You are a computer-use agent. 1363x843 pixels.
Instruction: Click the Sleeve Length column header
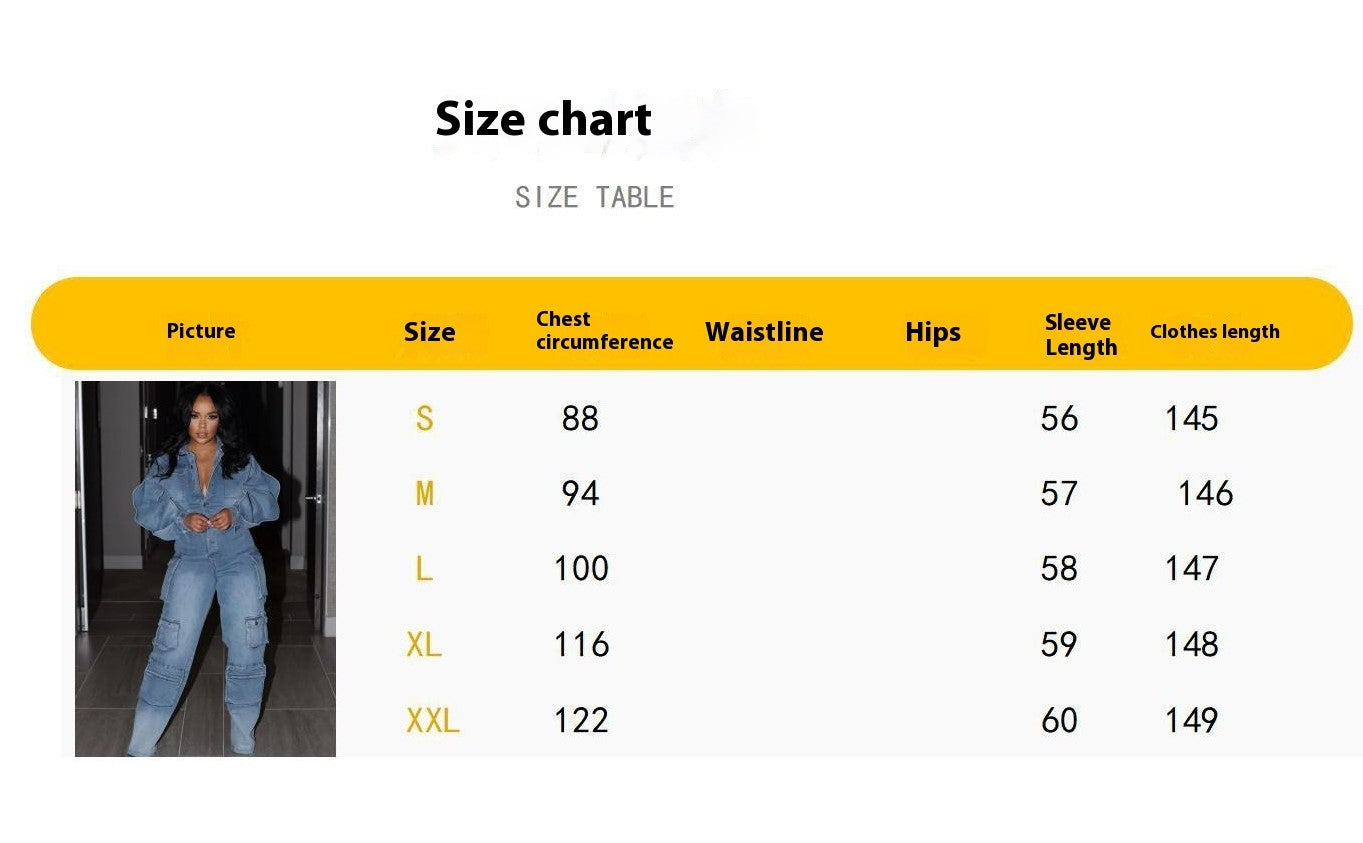tap(1080, 334)
